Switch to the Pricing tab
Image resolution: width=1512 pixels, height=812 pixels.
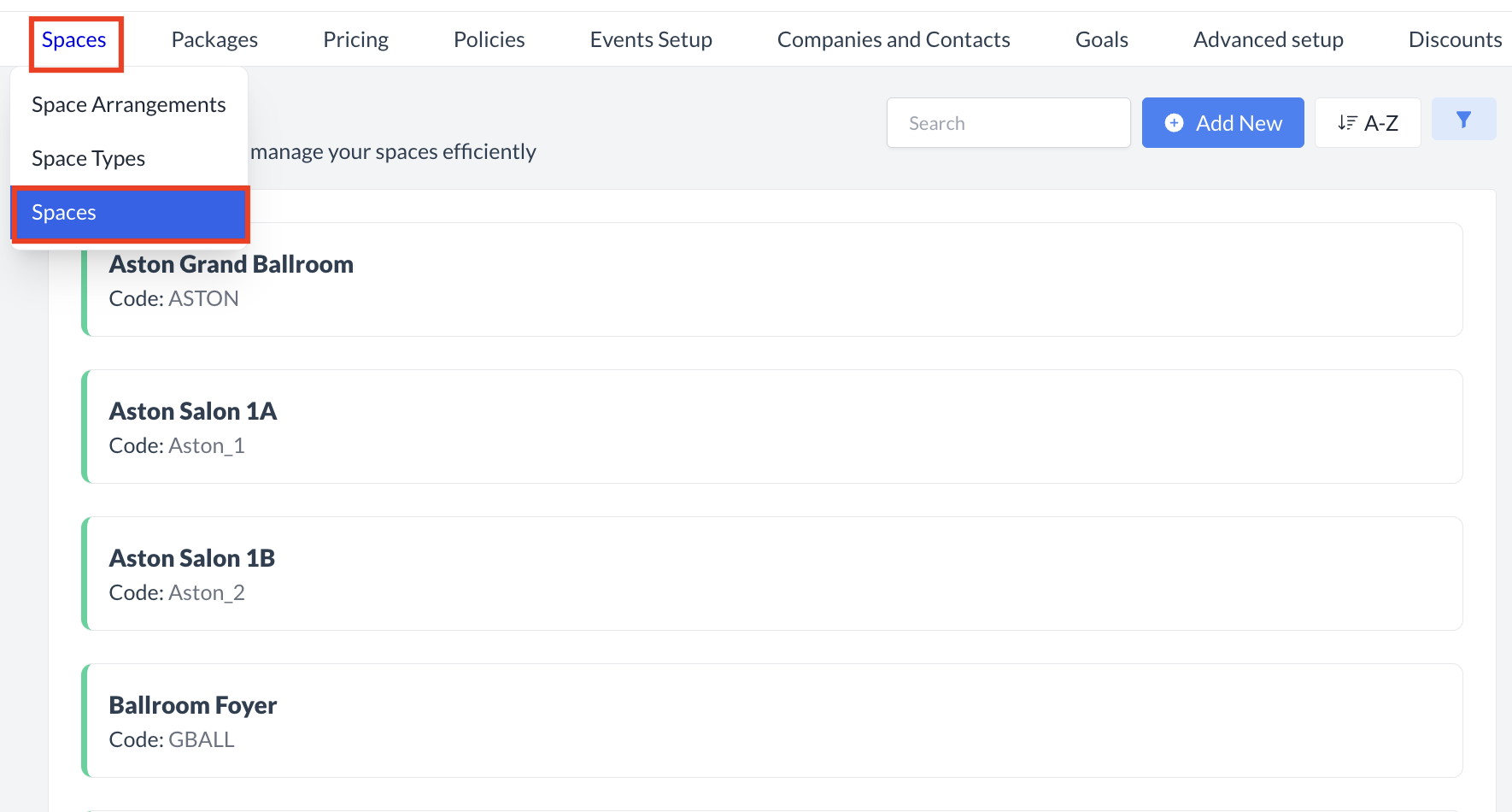coord(355,40)
